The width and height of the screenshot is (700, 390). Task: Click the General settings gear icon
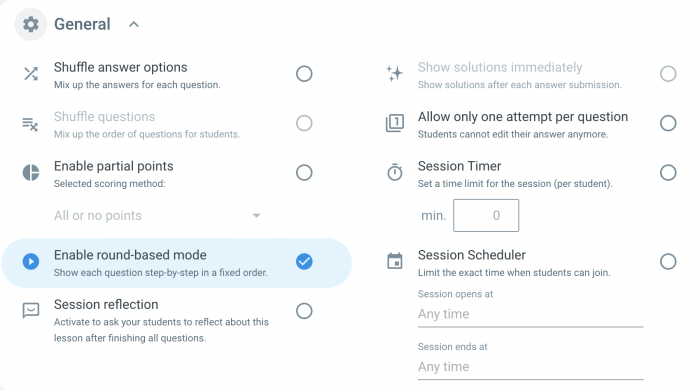click(30, 24)
